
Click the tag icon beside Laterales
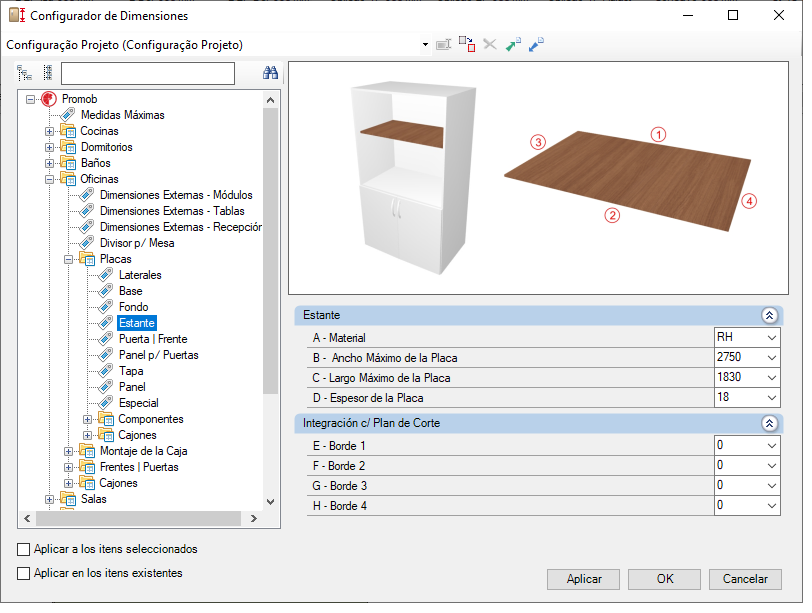106,275
